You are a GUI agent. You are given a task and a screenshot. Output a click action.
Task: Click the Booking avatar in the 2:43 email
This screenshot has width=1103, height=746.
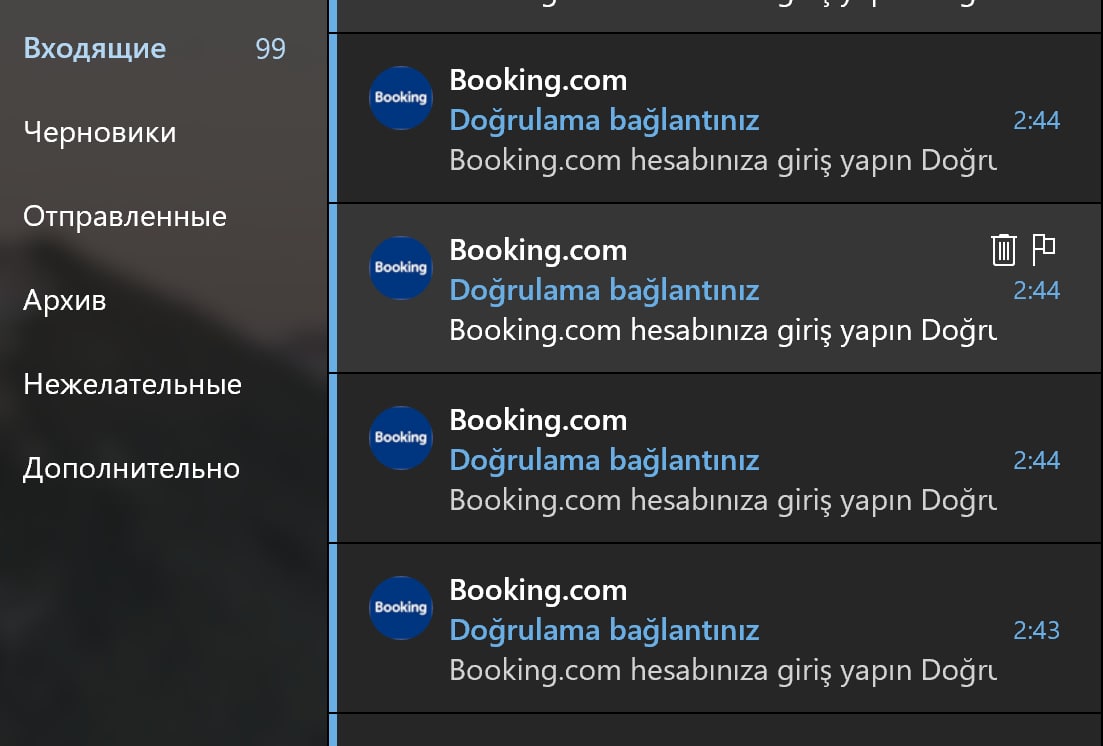[x=401, y=608]
